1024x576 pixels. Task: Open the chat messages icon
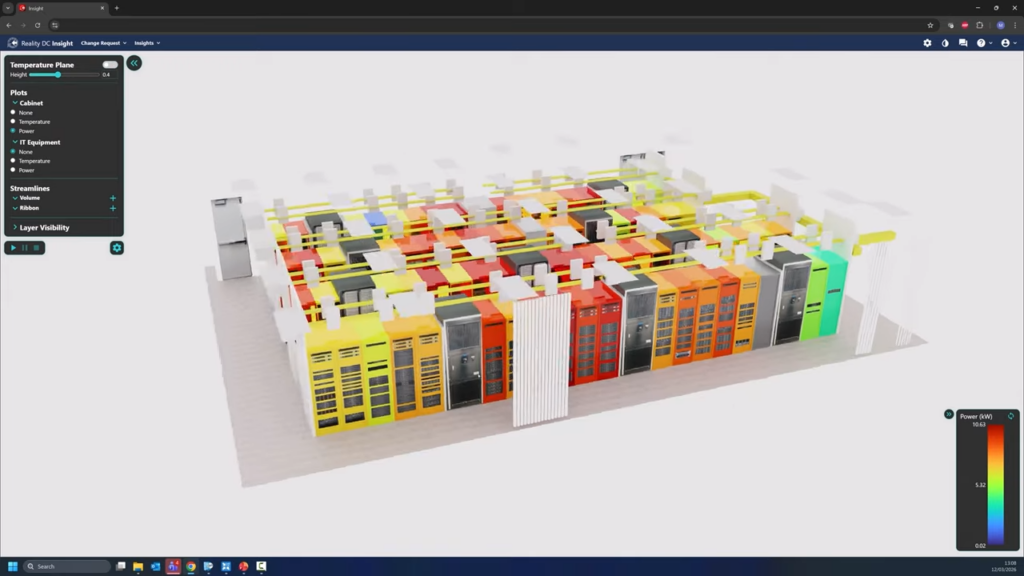pyautogui.click(x=963, y=43)
